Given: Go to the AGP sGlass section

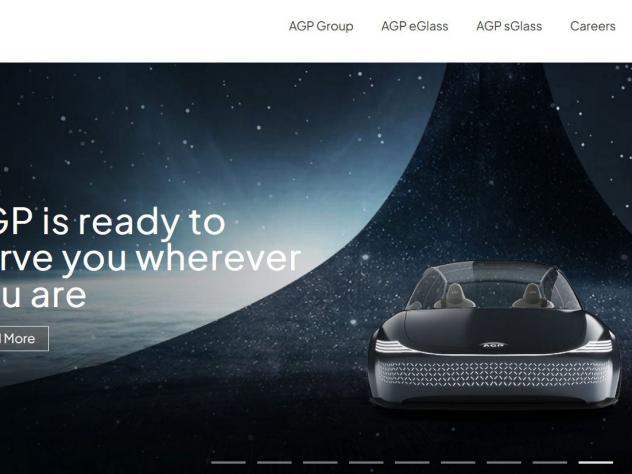Looking at the screenshot, I should (509, 26).
